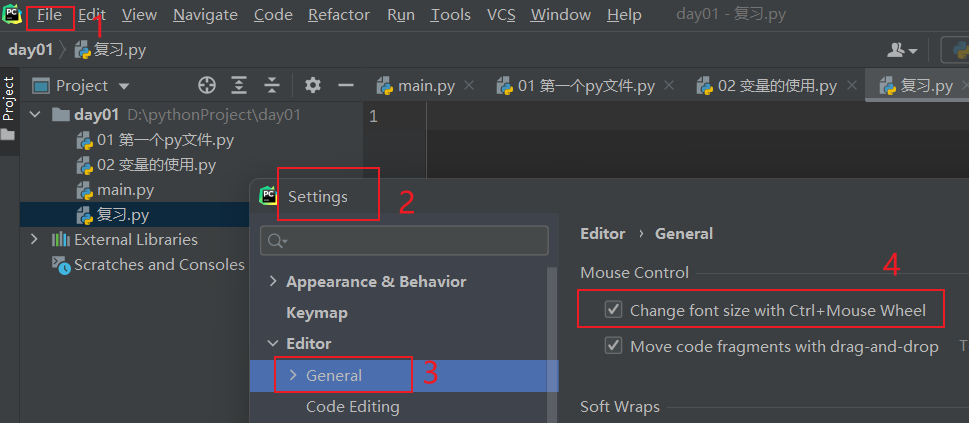Open the File menu
Screen dimensions: 969x423
[x=49, y=15]
